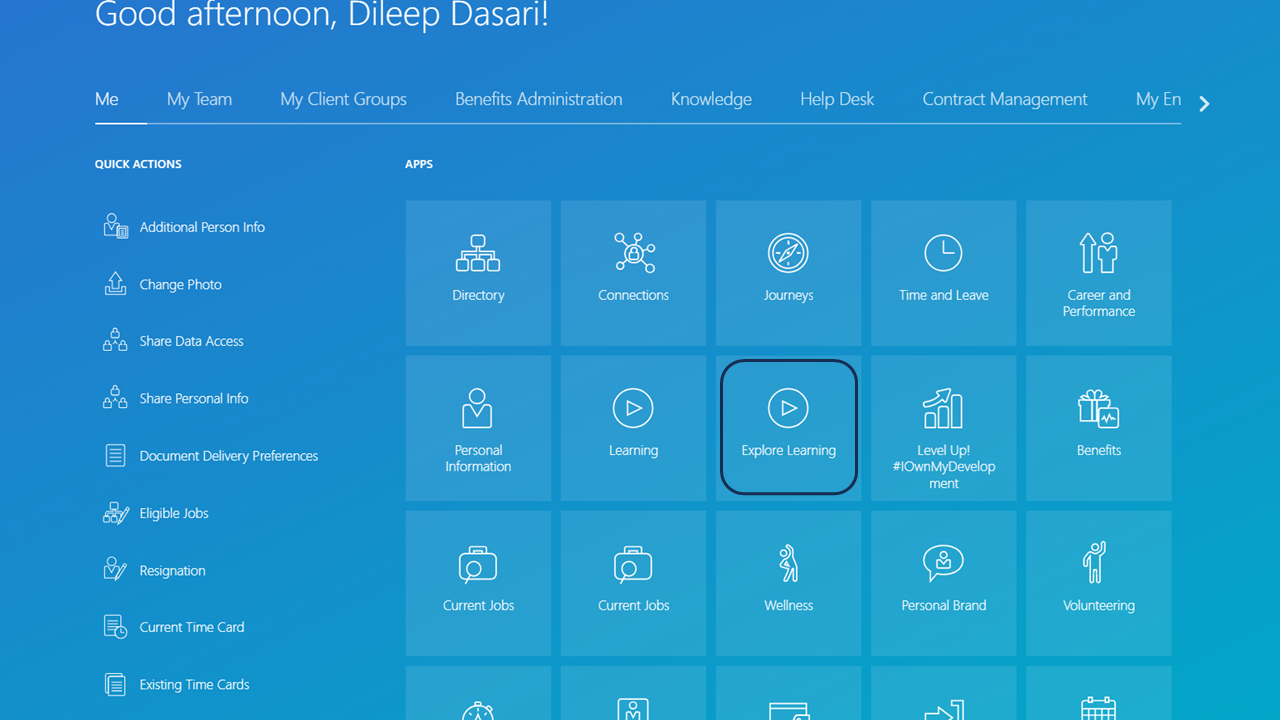Open the Benefits gift box app icon
Screen dimensions: 1280x720
(1098, 408)
